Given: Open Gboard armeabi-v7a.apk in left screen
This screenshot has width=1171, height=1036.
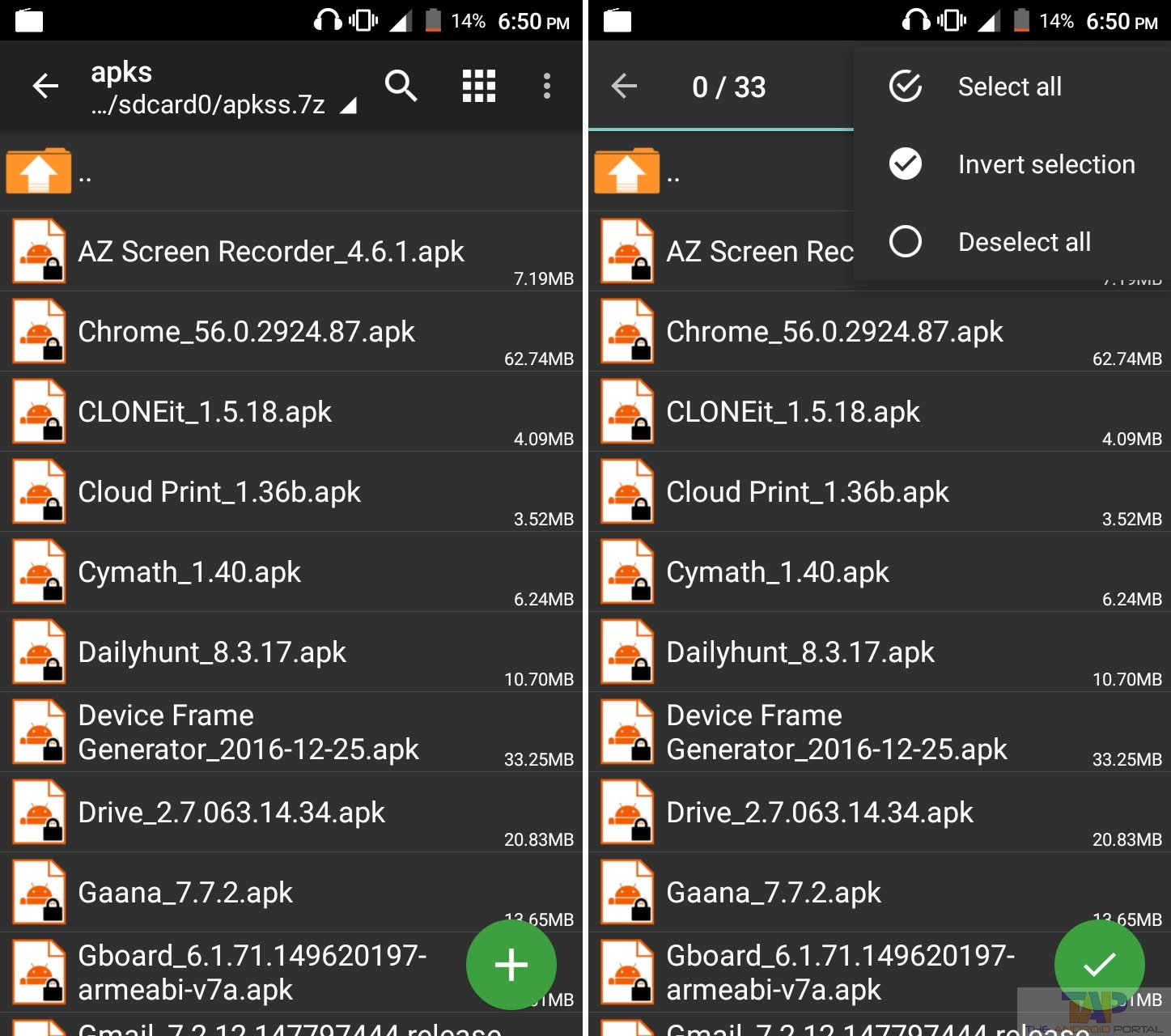Looking at the screenshot, I should tap(291, 972).
